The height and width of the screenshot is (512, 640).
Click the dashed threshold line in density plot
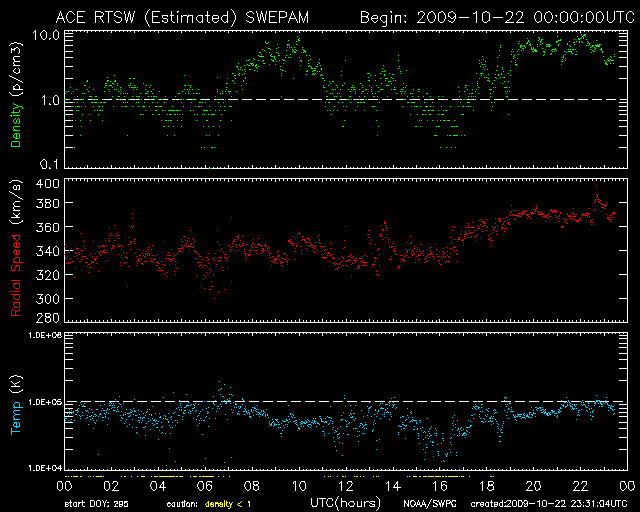click(x=346, y=99)
